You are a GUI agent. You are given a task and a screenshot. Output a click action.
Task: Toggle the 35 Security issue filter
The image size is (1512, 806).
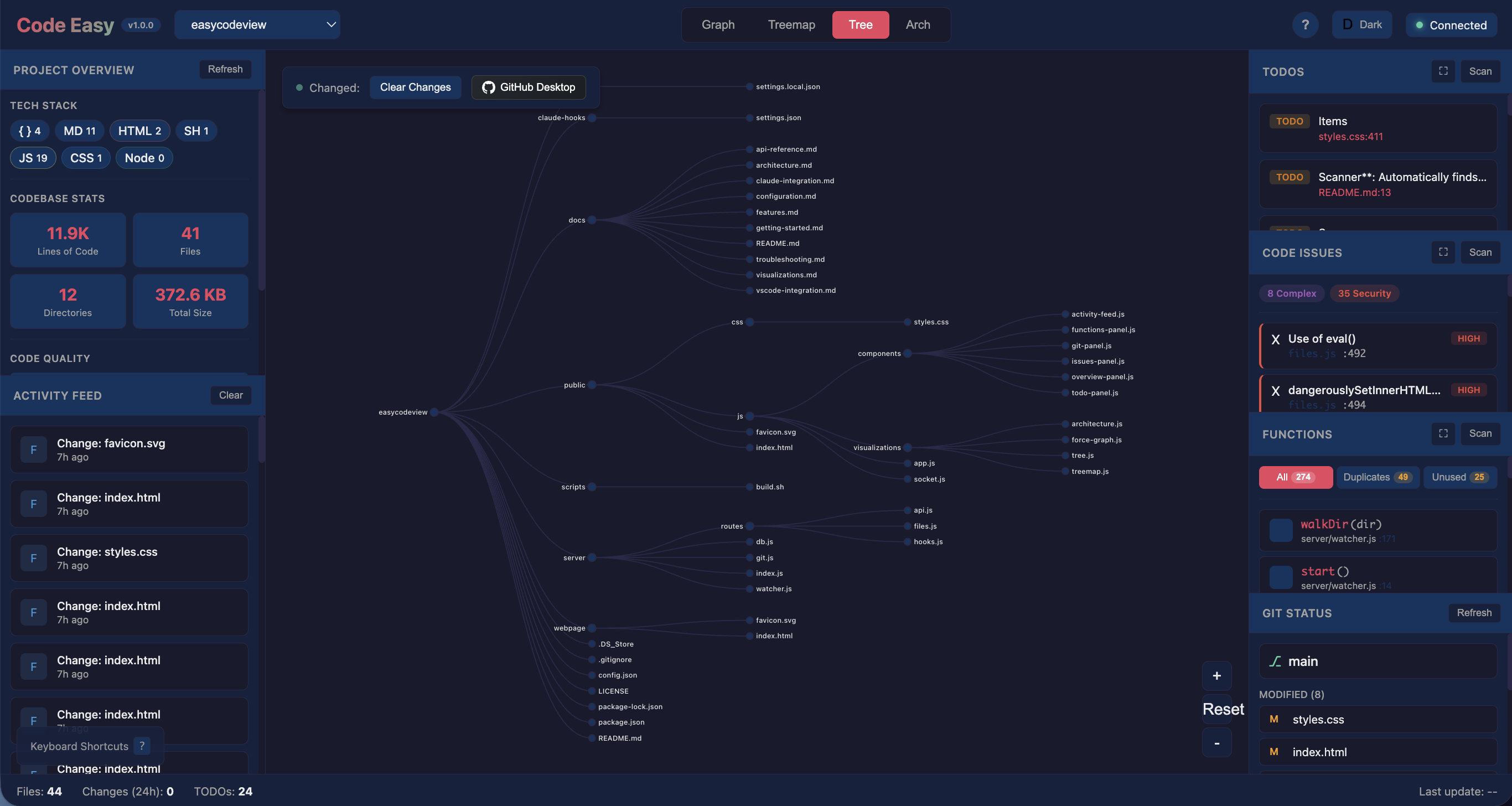tap(1364, 293)
